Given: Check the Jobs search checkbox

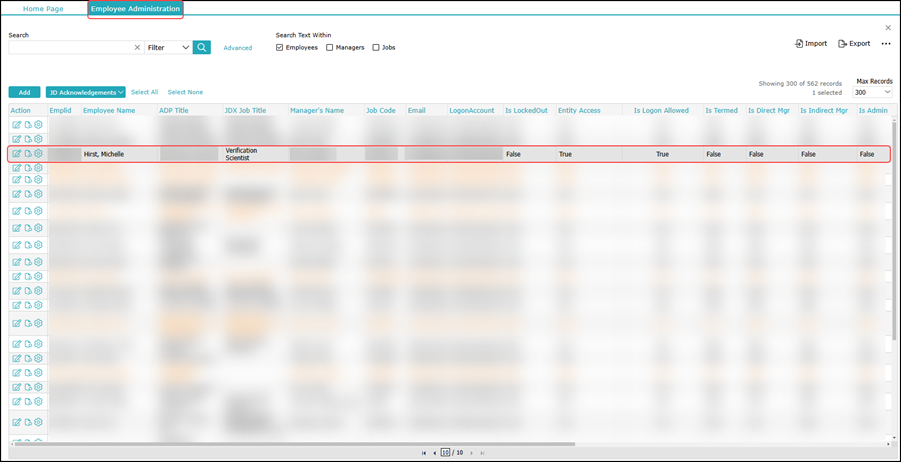Looking at the screenshot, I should coord(376,47).
